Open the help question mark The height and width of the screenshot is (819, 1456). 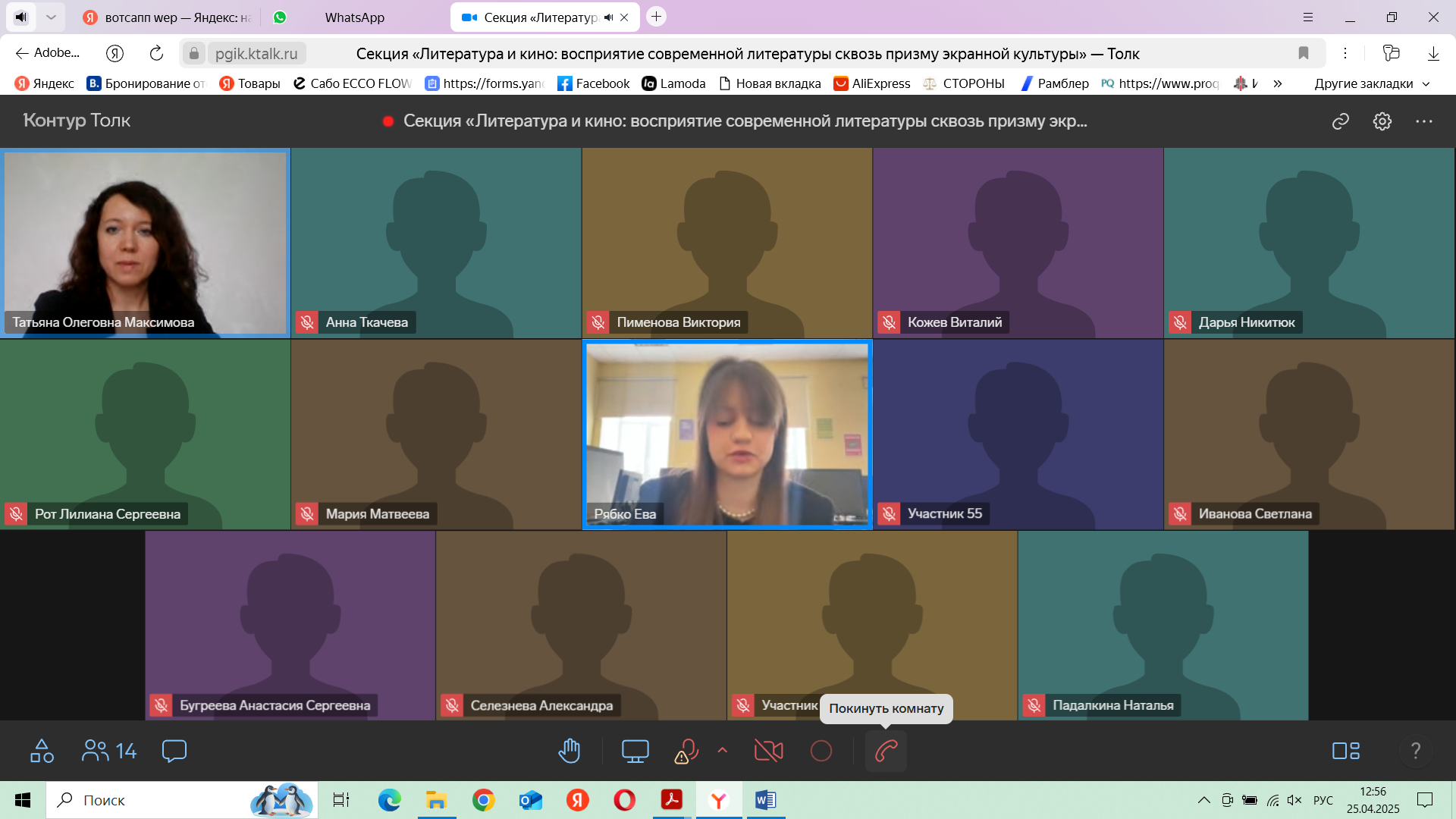click(x=1415, y=751)
